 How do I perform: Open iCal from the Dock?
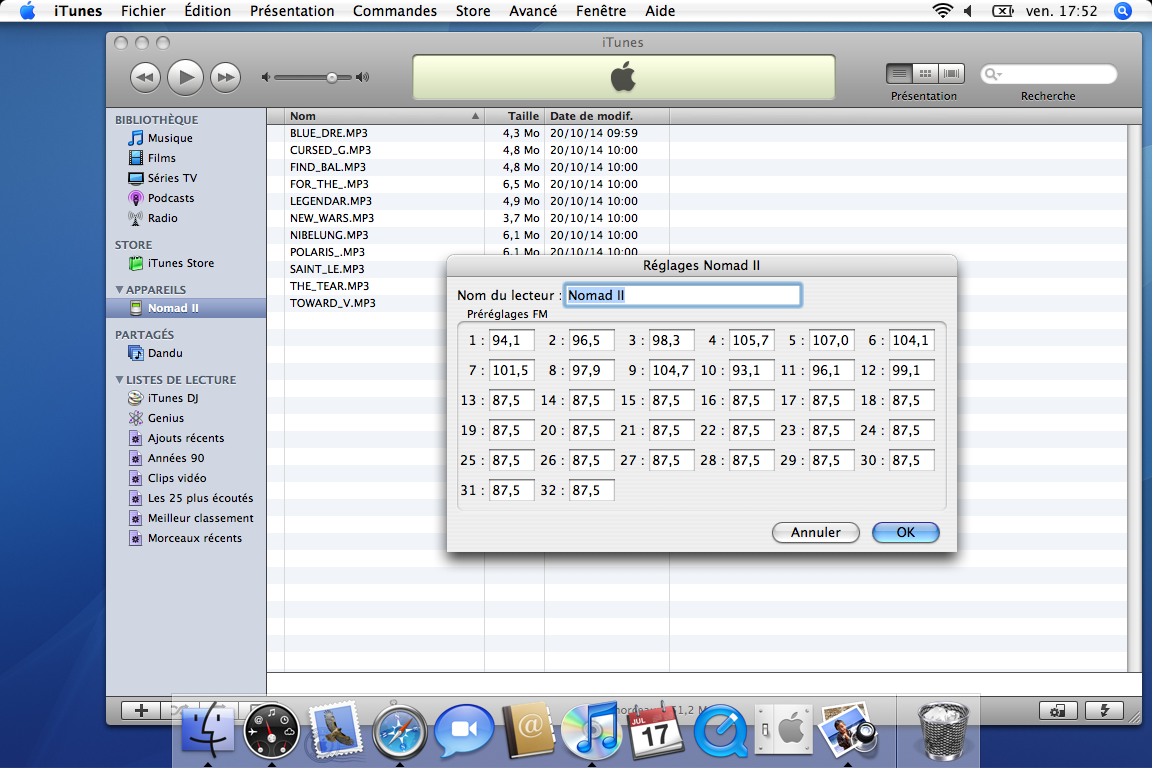tap(654, 730)
